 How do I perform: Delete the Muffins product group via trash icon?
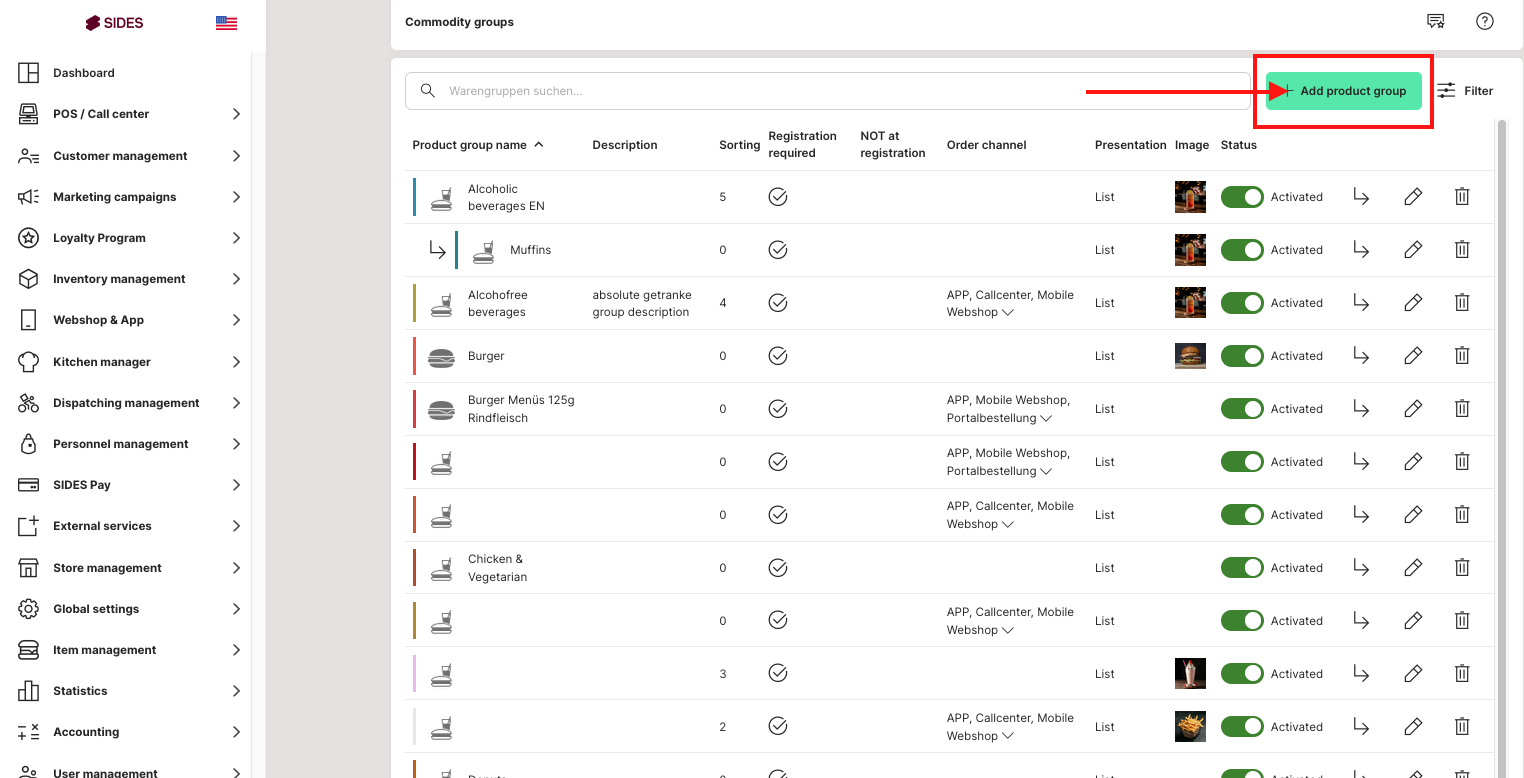pos(1461,250)
